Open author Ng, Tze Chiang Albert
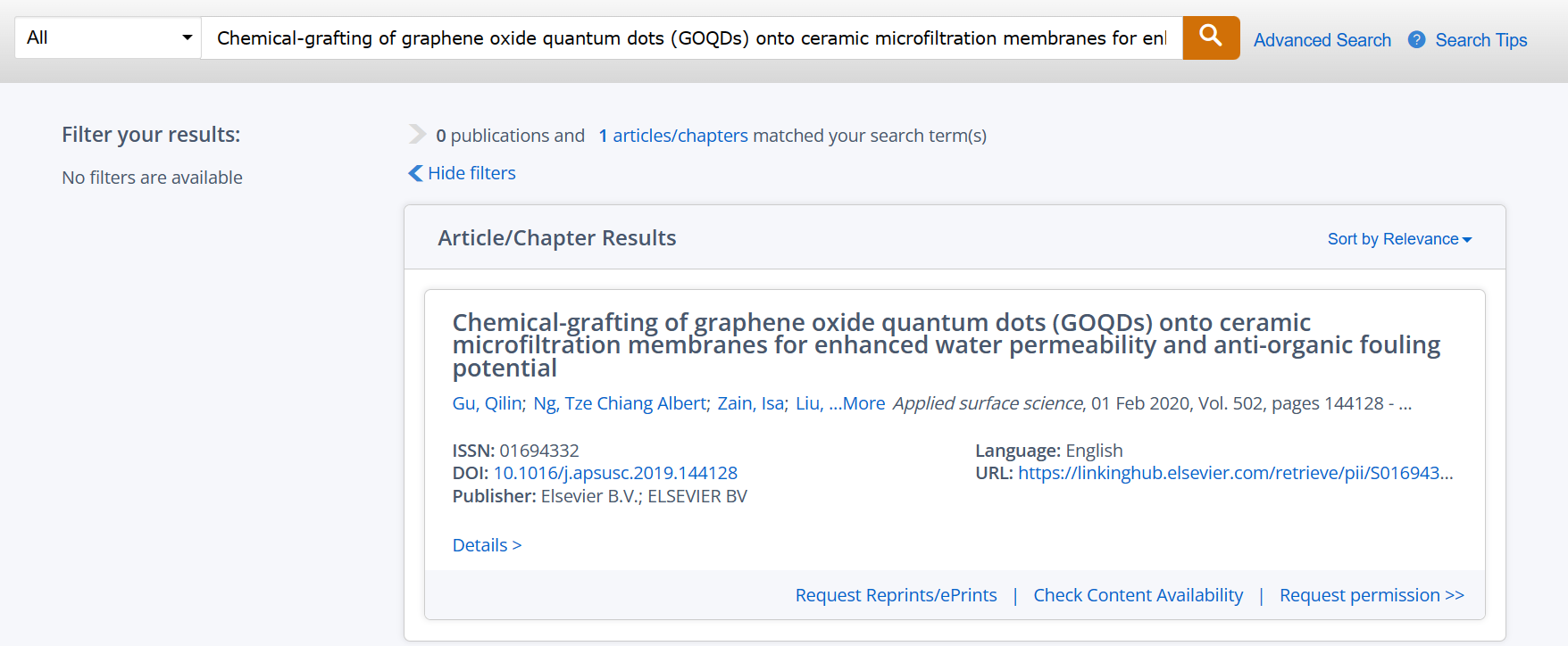The height and width of the screenshot is (646, 1568). pyautogui.click(x=621, y=403)
